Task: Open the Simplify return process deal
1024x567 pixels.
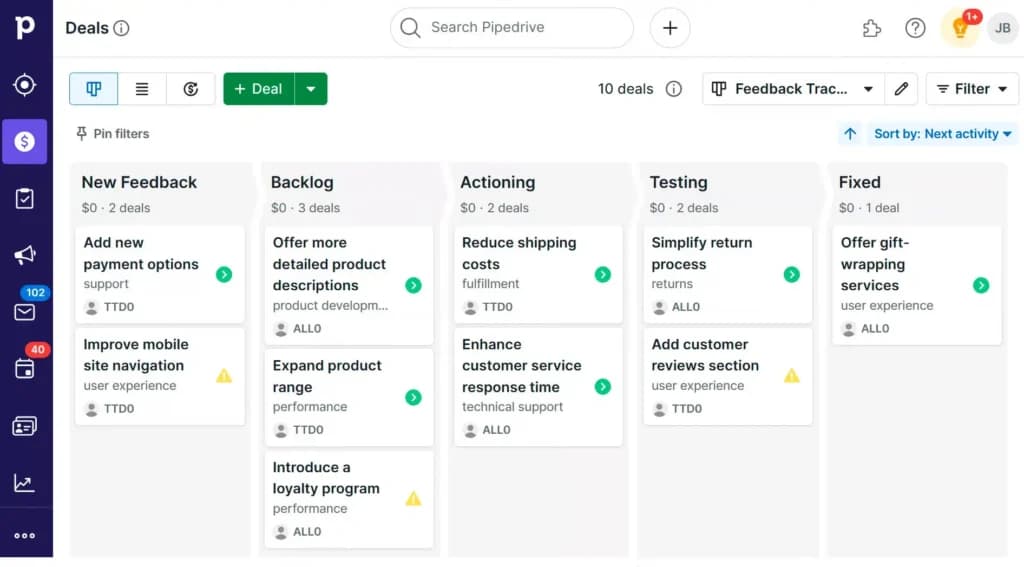Action: (x=728, y=274)
